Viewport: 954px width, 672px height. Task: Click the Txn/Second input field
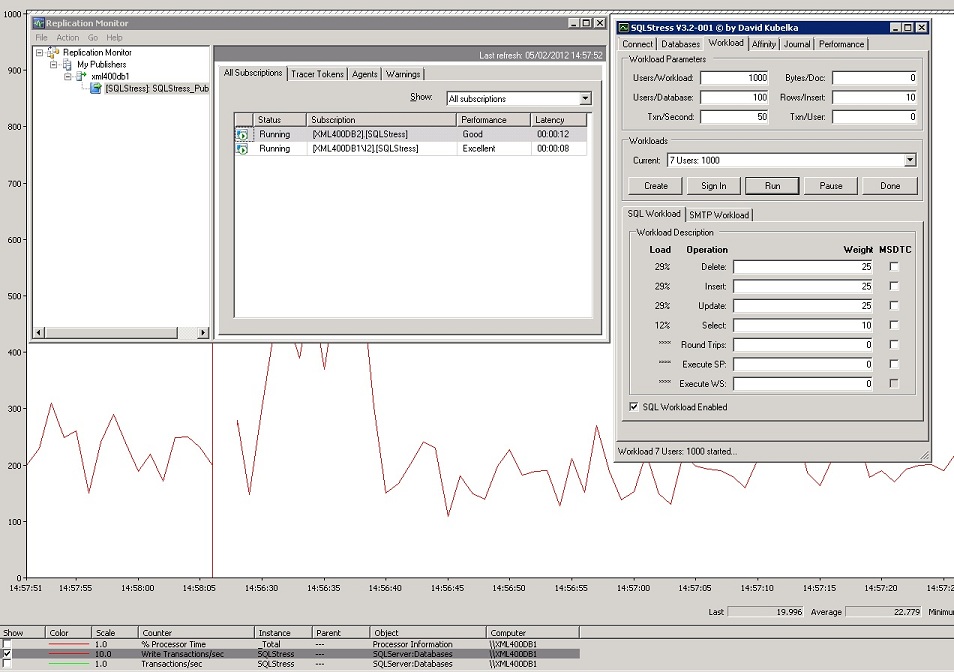733,117
